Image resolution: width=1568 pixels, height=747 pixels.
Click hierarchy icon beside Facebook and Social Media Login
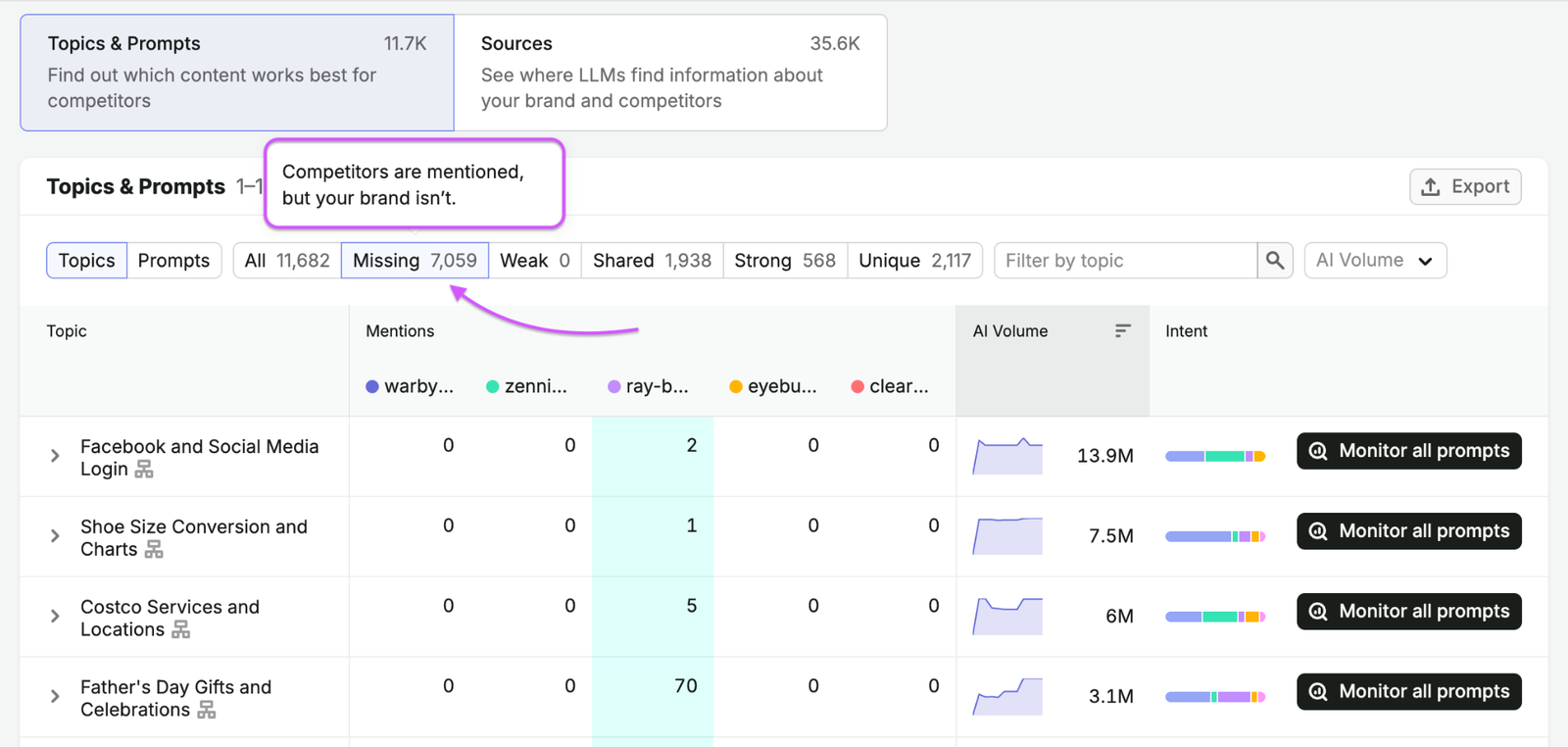(x=144, y=470)
